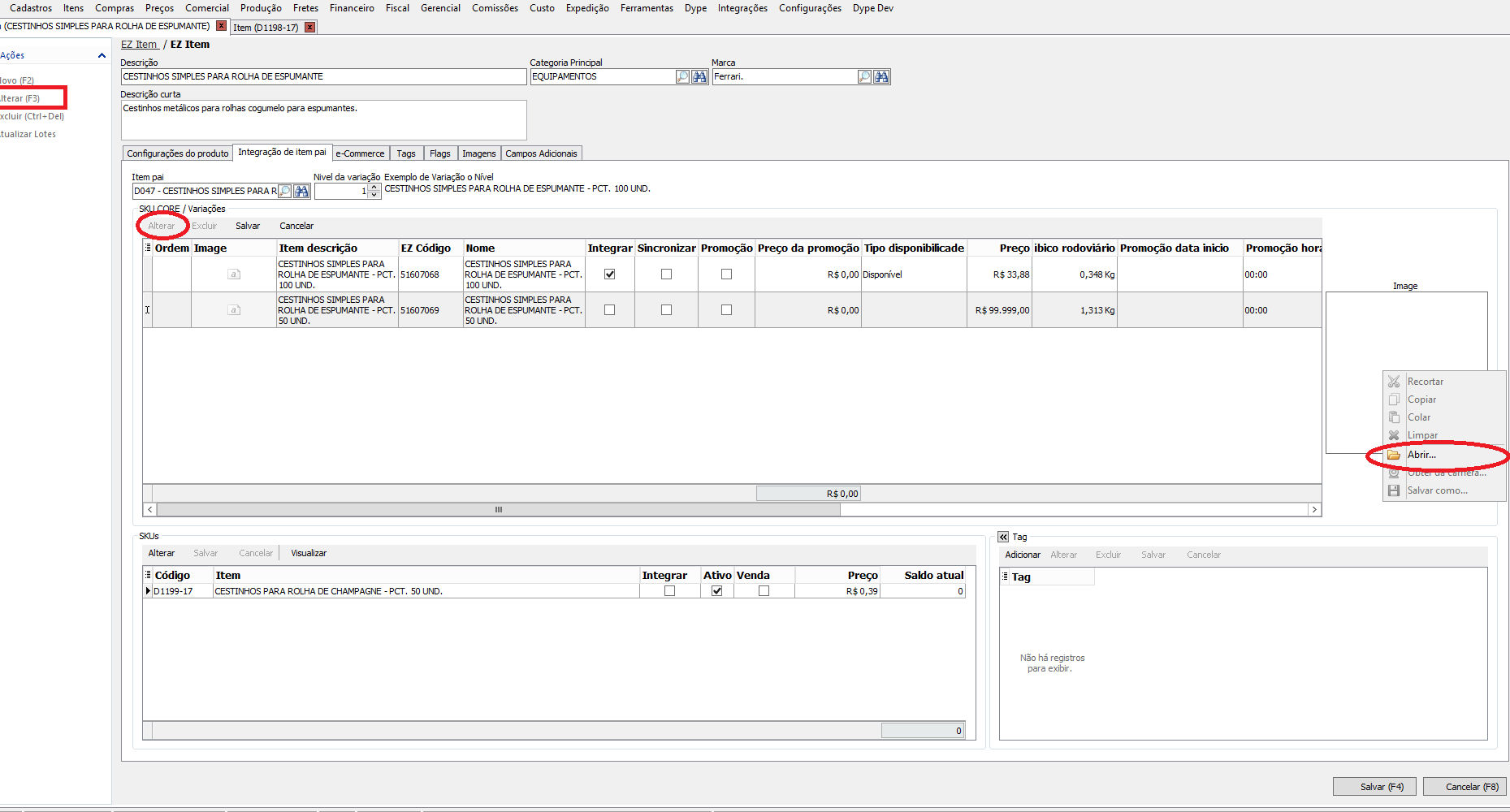
Task: Click the row indicator arrow for D1199-17
Action: point(148,591)
